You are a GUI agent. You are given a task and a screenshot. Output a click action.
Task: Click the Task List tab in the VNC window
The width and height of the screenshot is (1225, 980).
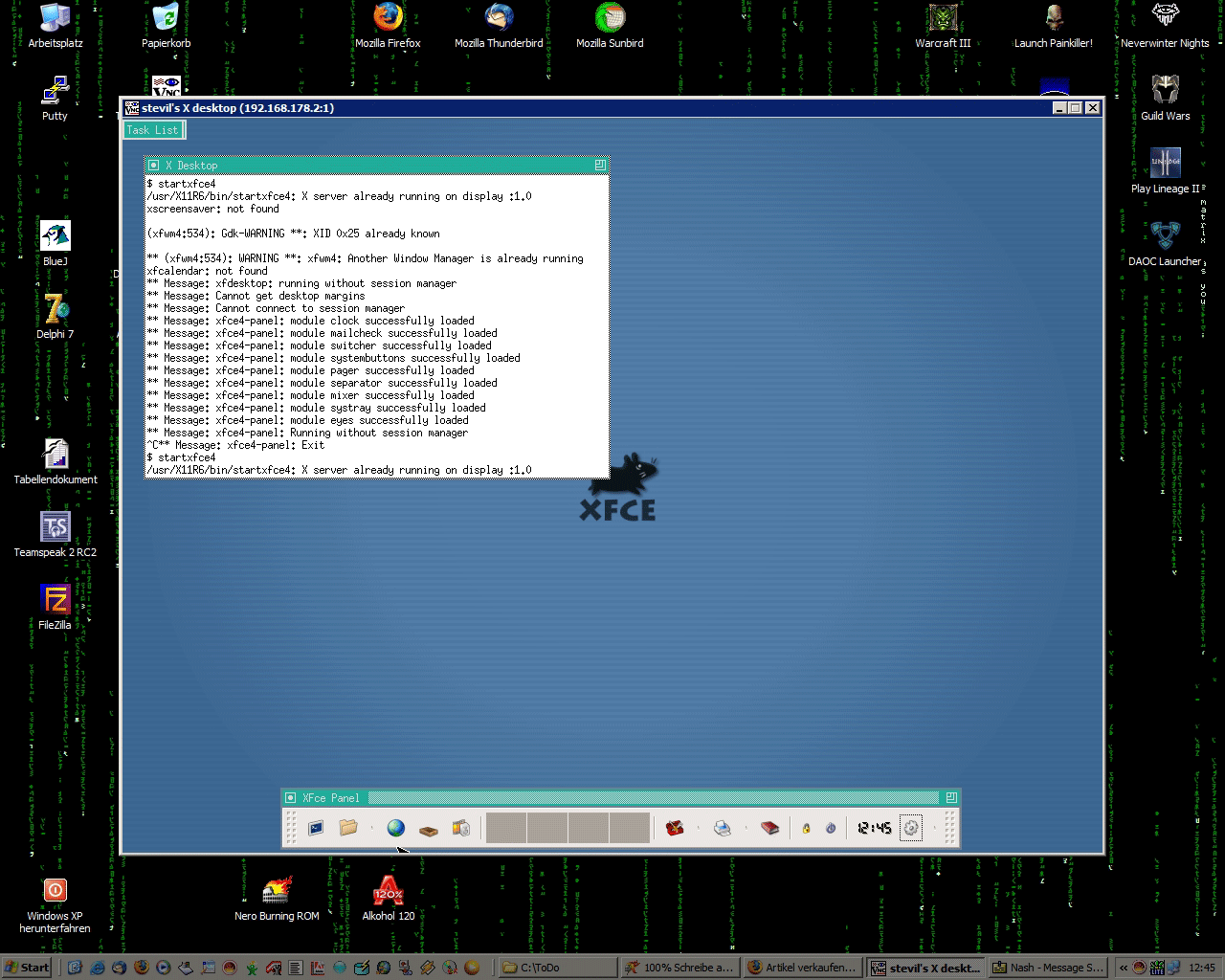tap(153, 130)
